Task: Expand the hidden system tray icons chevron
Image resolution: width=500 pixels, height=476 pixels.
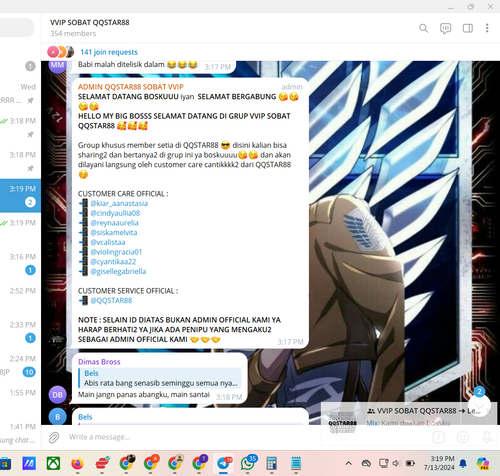Action: point(348,463)
